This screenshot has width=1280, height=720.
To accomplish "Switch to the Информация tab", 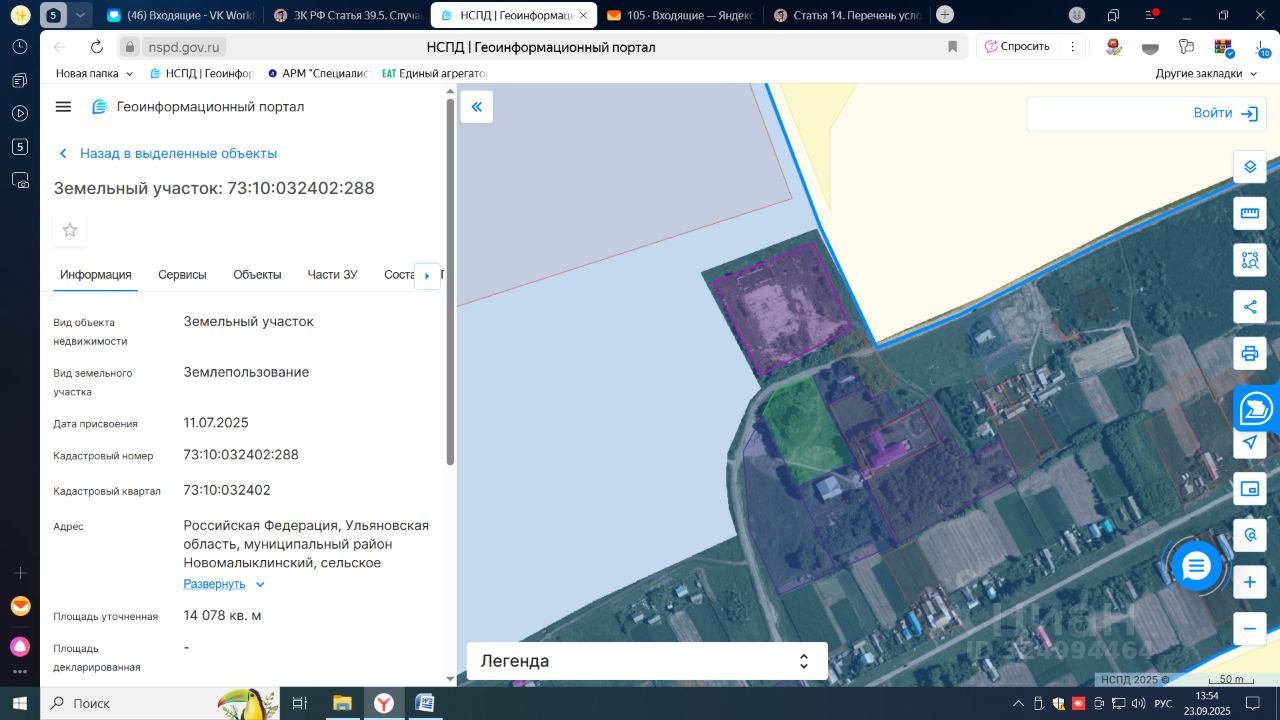I will (96, 275).
